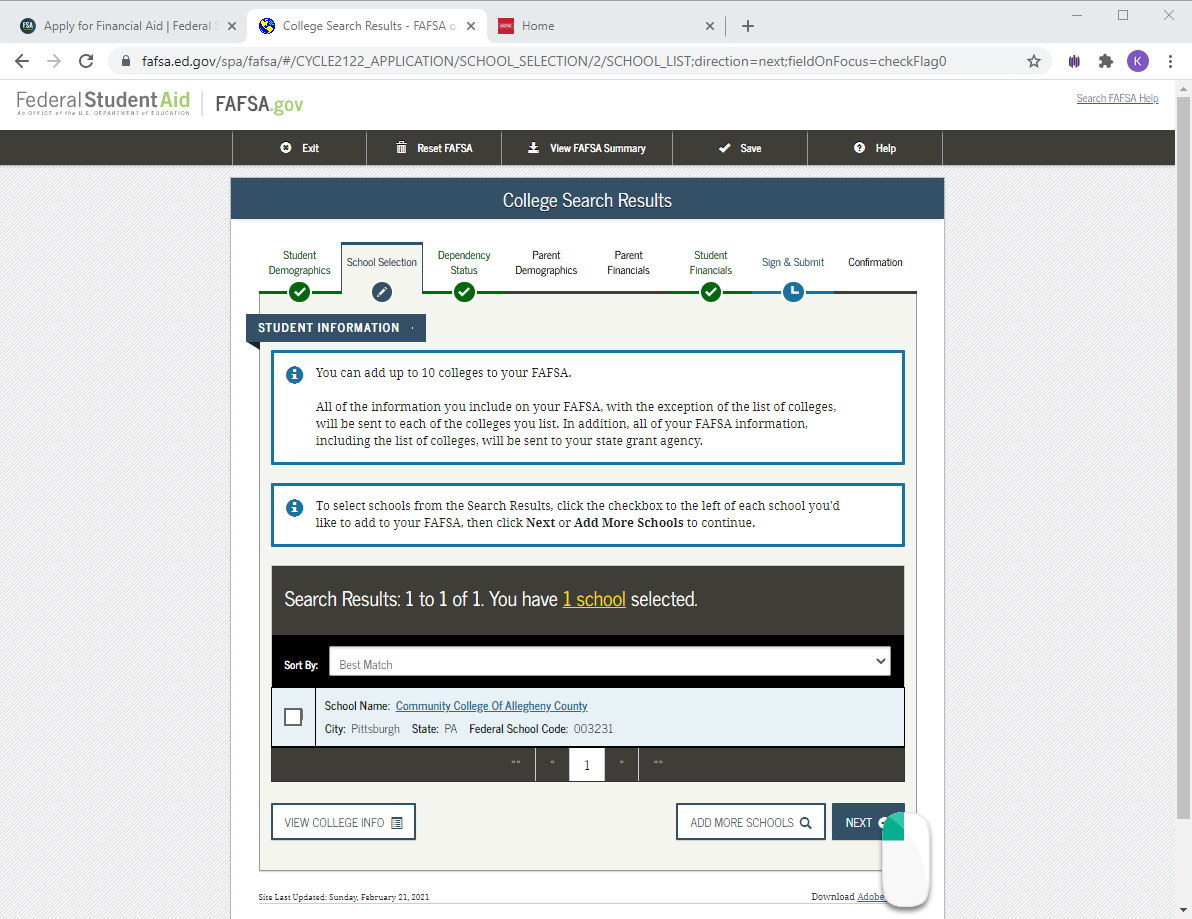Select the Student Demographics step tab
Image resolution: width=1192 pixels, height=919 pixels.
(x=300, y=263)
